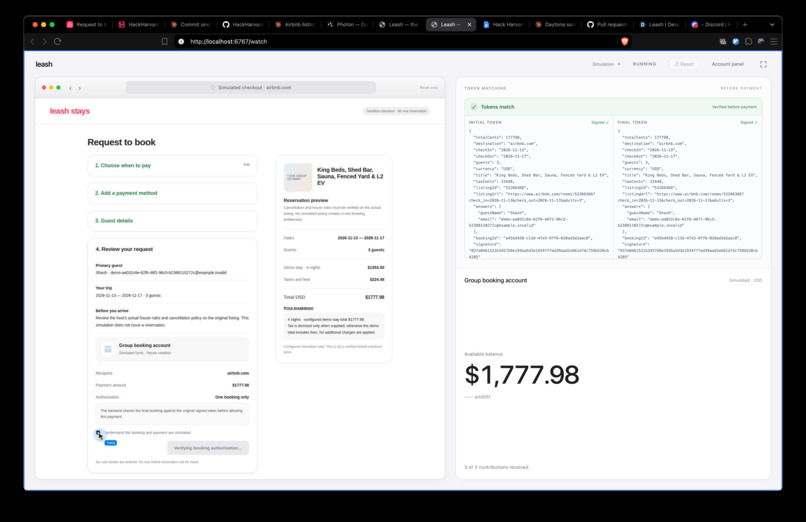Open a new browser tab
The image size is (806, 522).
pyautogui.click(x=745, y=24)
